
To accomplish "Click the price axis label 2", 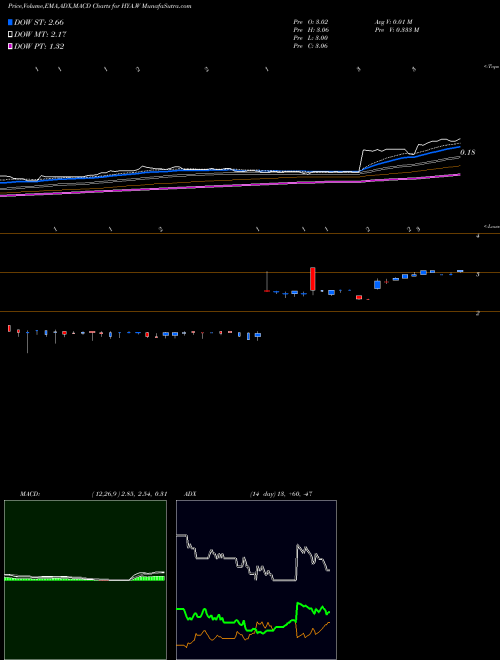I will point(477,314).
